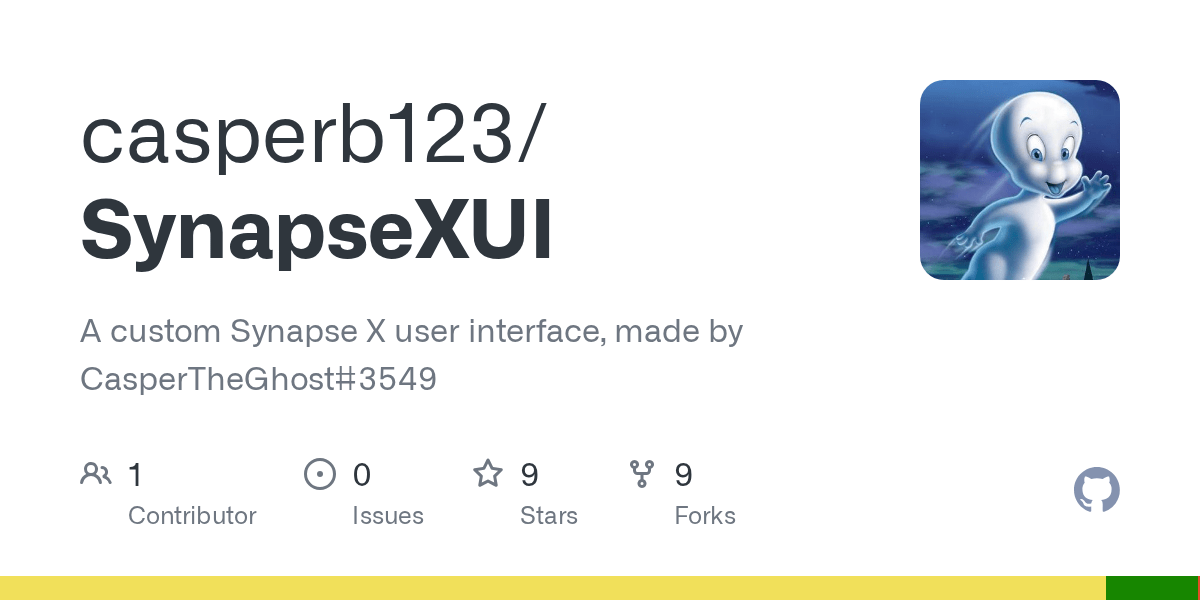Click the contributors people icon

click(x=96, y=473)
